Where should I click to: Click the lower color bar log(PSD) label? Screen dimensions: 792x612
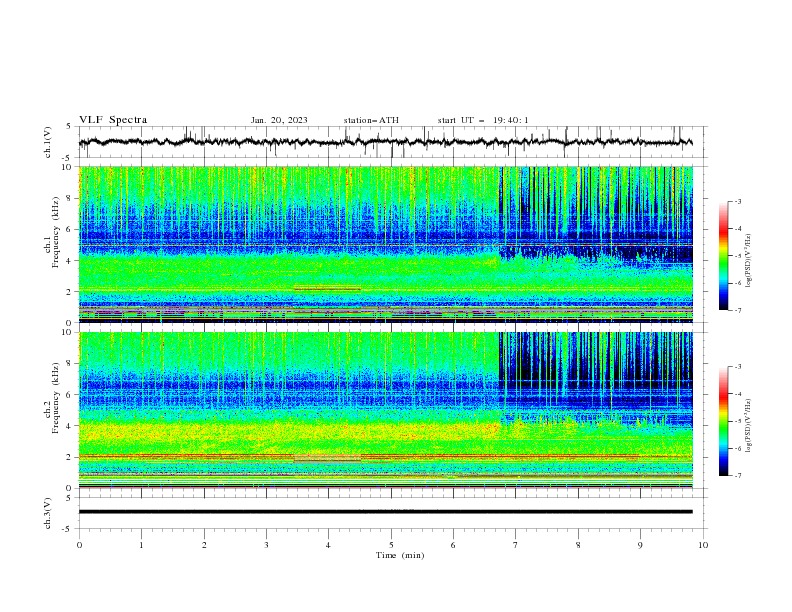click(x=748, y=426)
